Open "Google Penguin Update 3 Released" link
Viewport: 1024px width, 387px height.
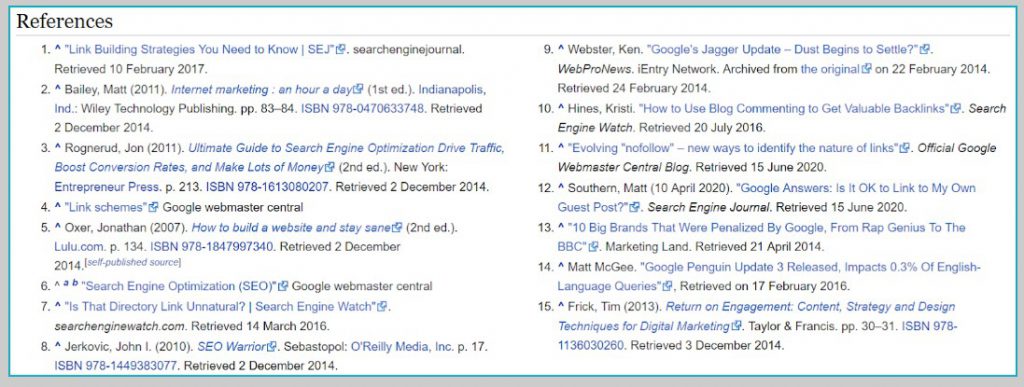[x=769, y=277]
